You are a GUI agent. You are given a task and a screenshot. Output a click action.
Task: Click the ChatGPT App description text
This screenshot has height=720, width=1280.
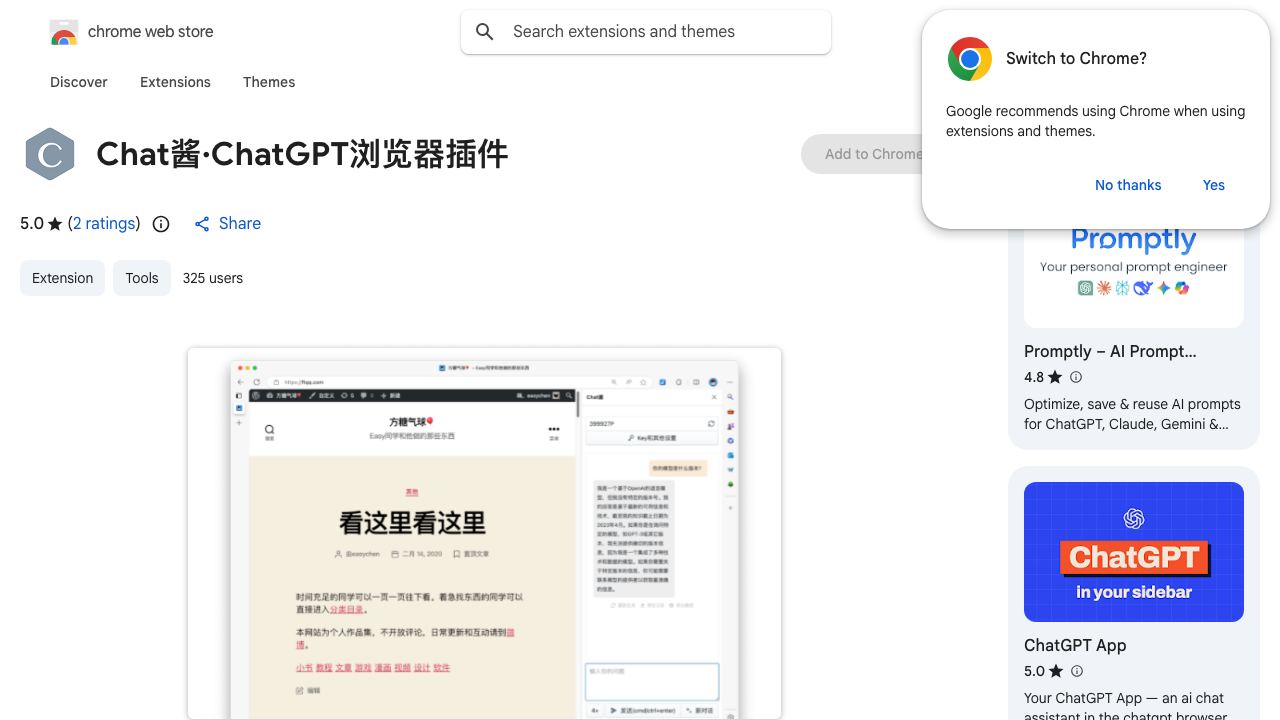tap(1126, 705)
